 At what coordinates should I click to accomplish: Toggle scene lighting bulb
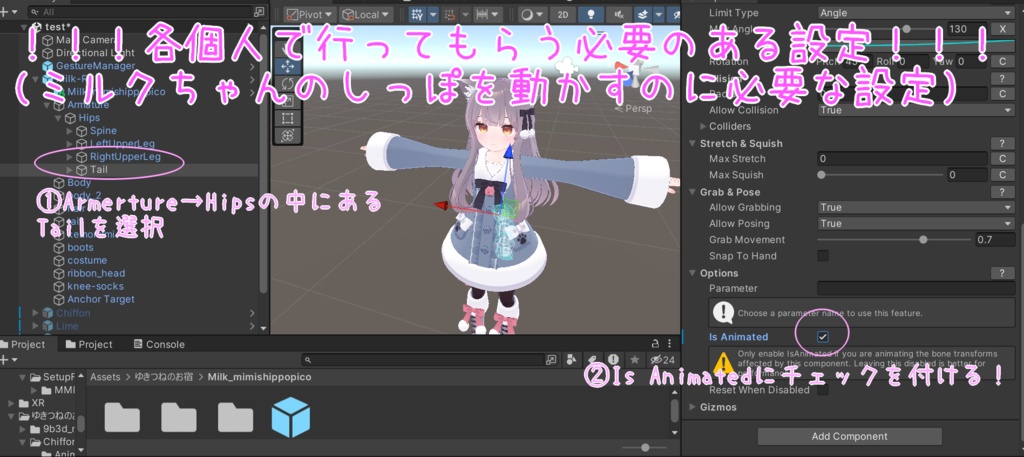[591, 14]
